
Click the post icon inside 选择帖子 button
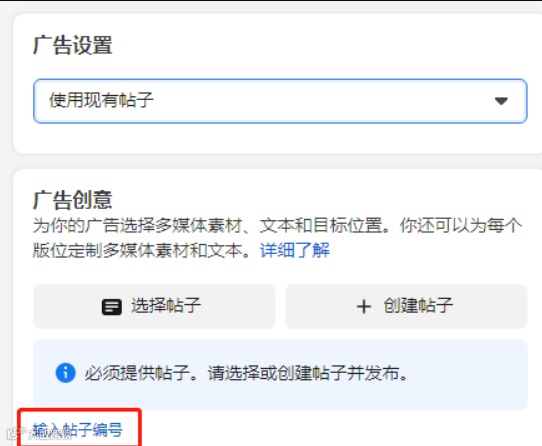(x=112, y=307)
